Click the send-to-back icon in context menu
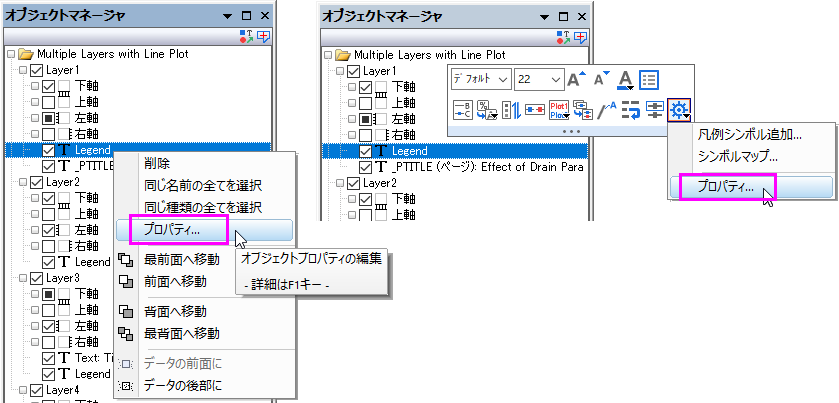This screenshot has width=839, height=403. coord(125,333)
